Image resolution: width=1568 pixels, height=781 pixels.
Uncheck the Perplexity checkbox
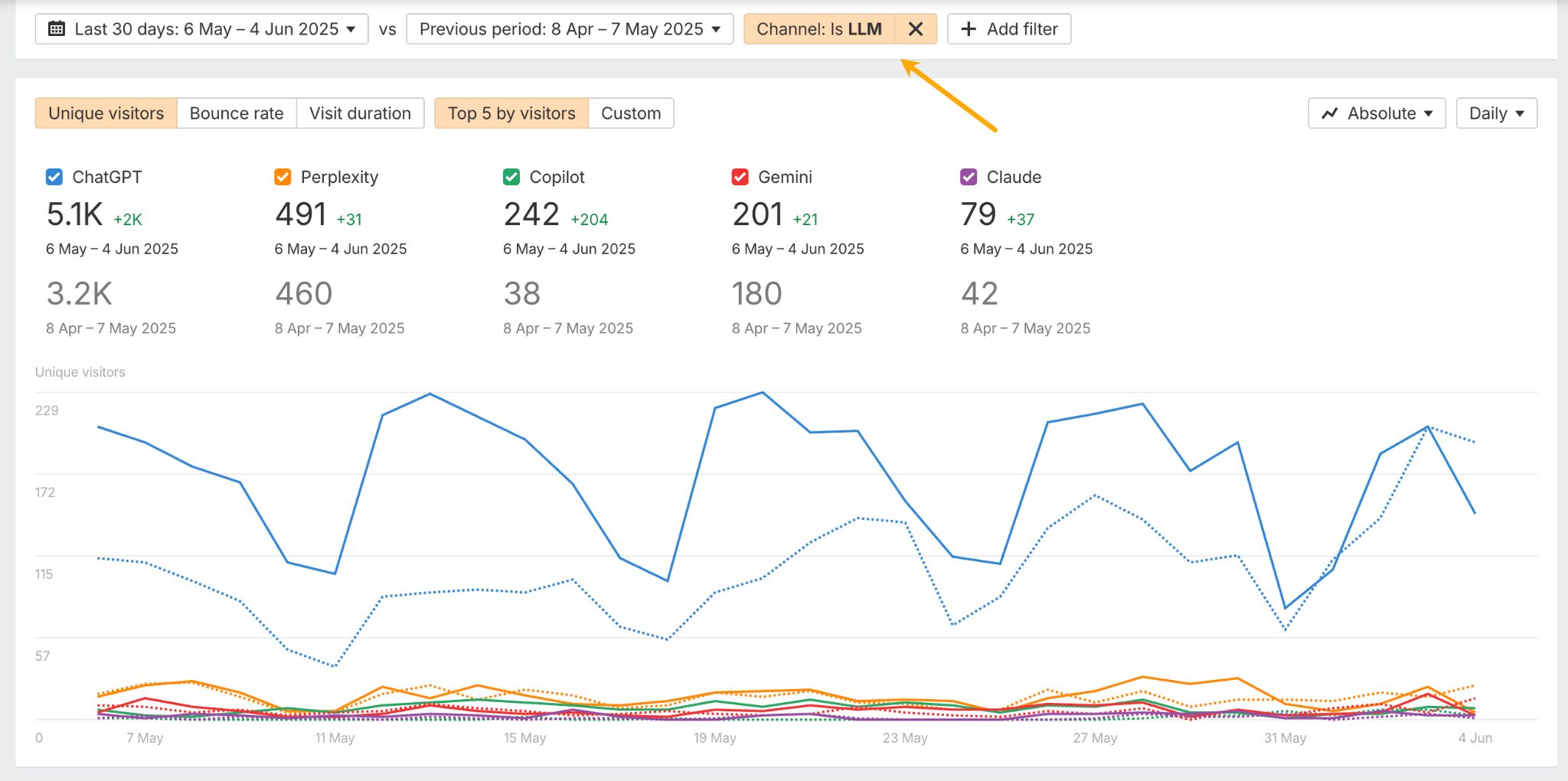tap(282, 177)
